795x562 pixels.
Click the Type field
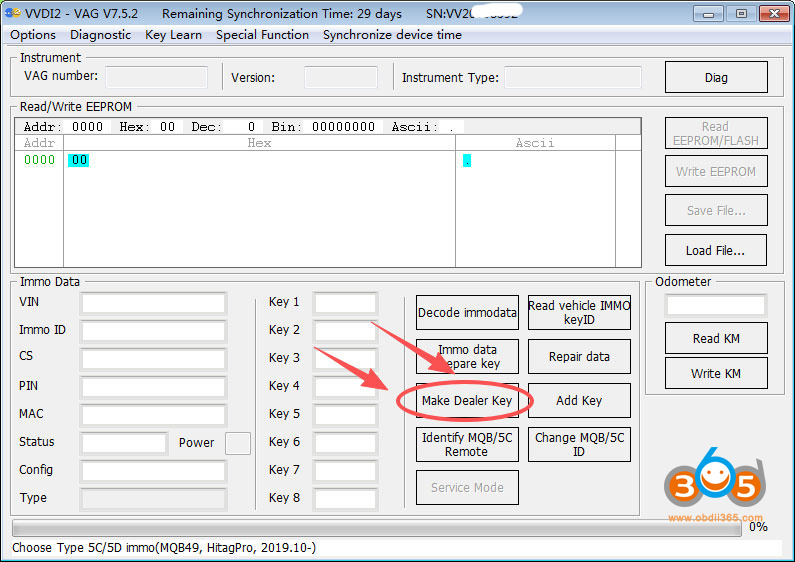coord(153,499)
